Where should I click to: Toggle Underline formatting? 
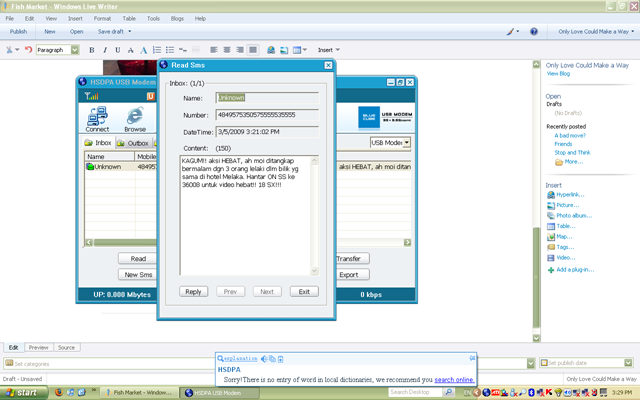(x=118, y=50)
